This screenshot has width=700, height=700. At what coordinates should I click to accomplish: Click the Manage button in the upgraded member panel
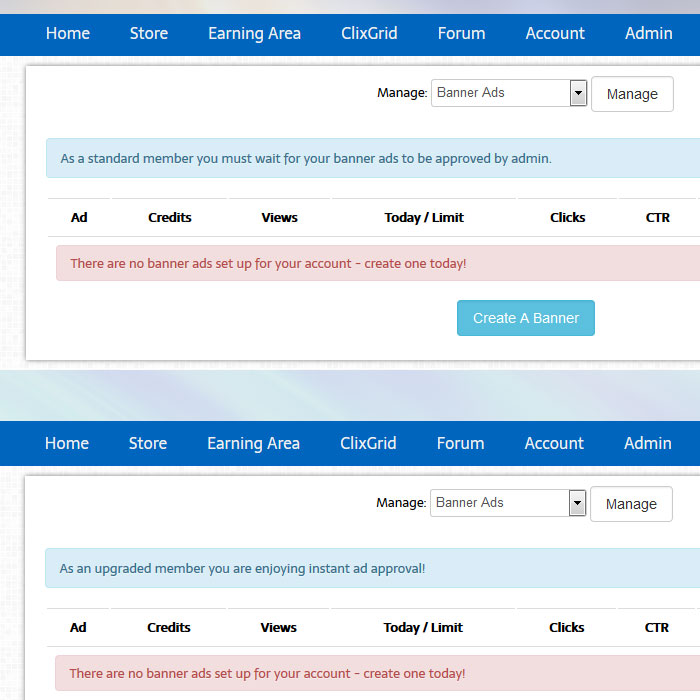click(x=631, y=504)
